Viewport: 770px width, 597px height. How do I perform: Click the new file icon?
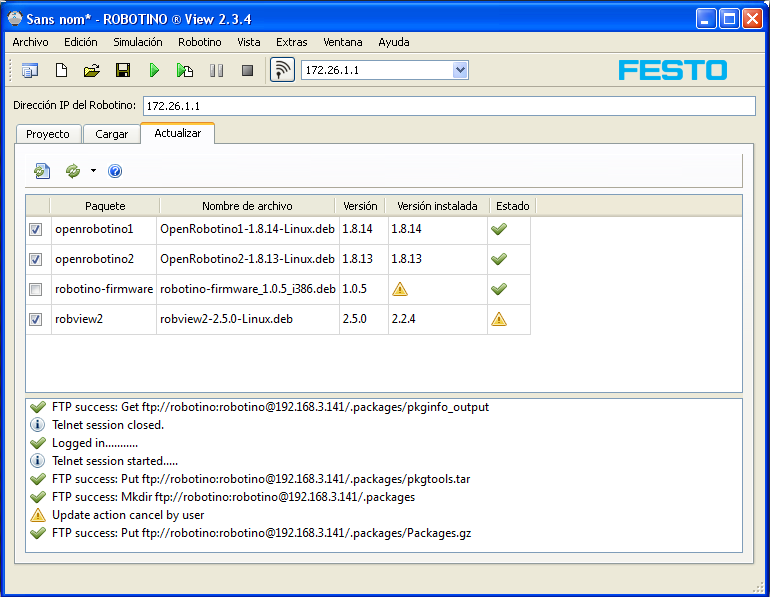(61, 70)
